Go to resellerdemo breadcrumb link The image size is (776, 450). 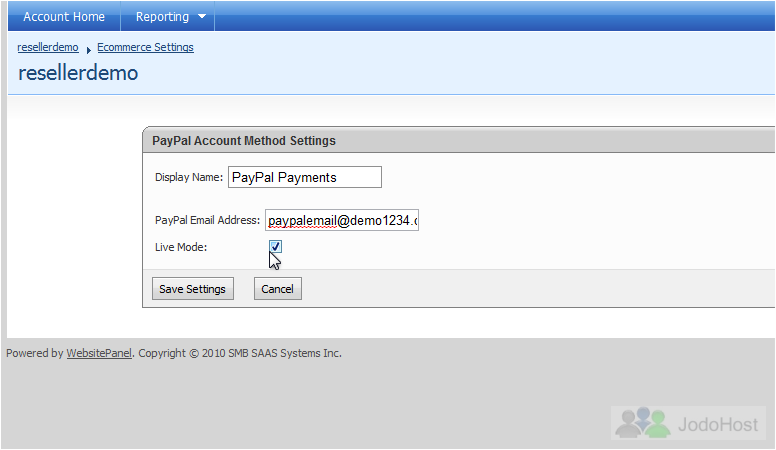coord(48,48)
